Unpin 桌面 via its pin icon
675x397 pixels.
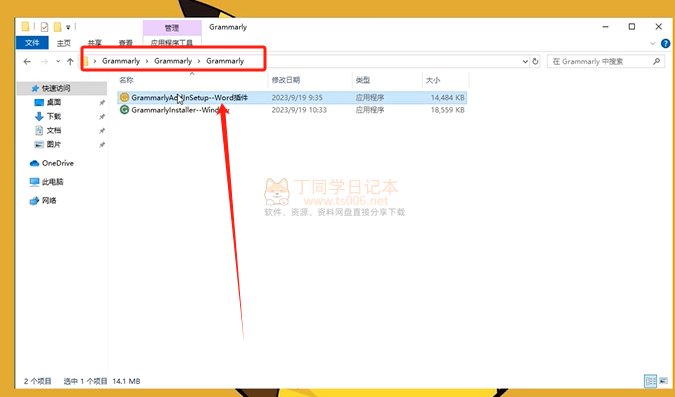(102, 102)
